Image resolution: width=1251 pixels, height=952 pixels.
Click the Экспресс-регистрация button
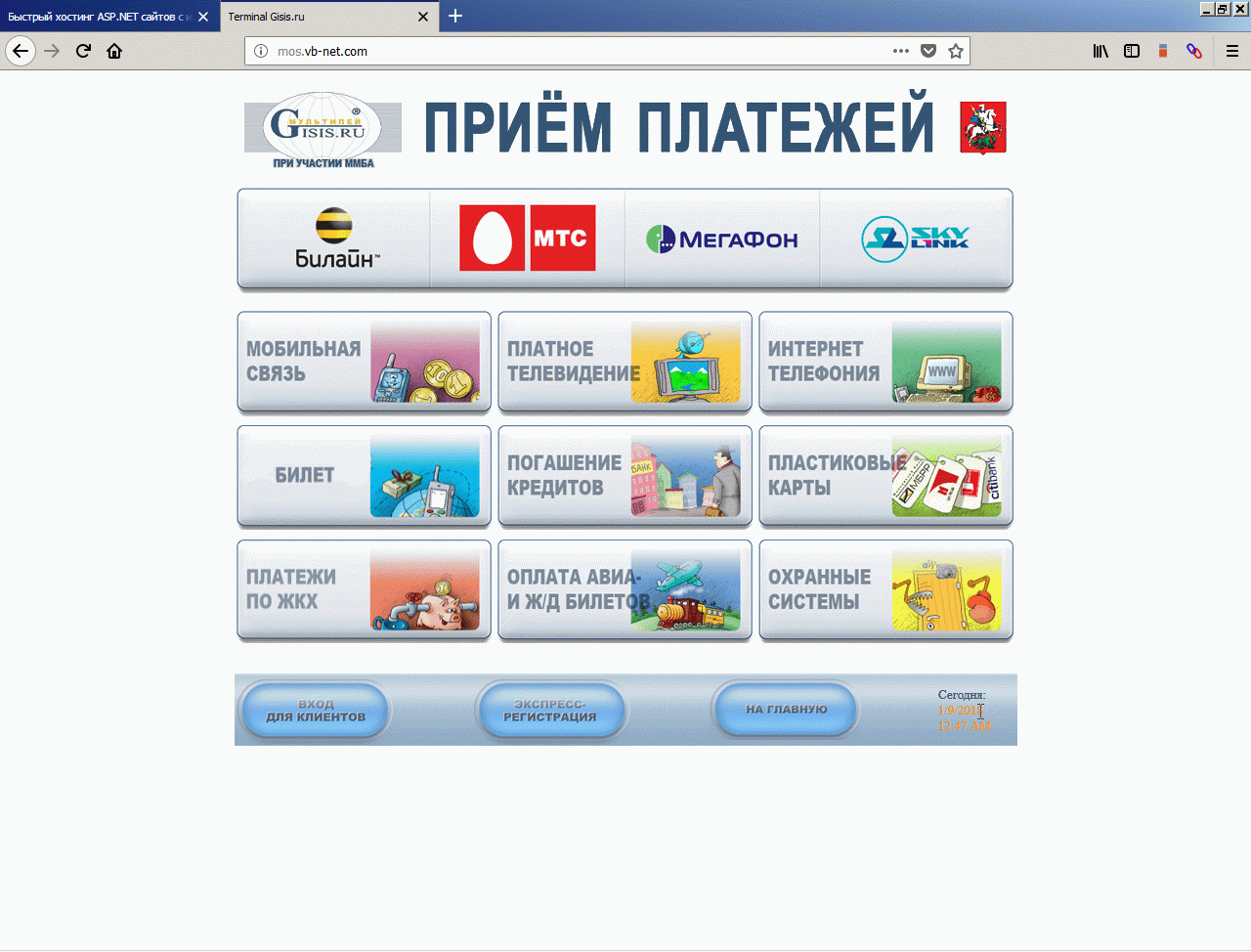[550, 710]
